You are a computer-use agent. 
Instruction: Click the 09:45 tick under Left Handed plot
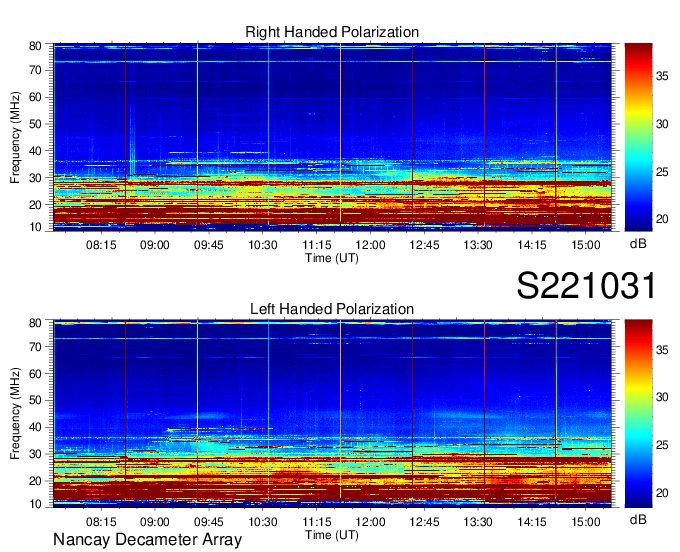(209, 522)
